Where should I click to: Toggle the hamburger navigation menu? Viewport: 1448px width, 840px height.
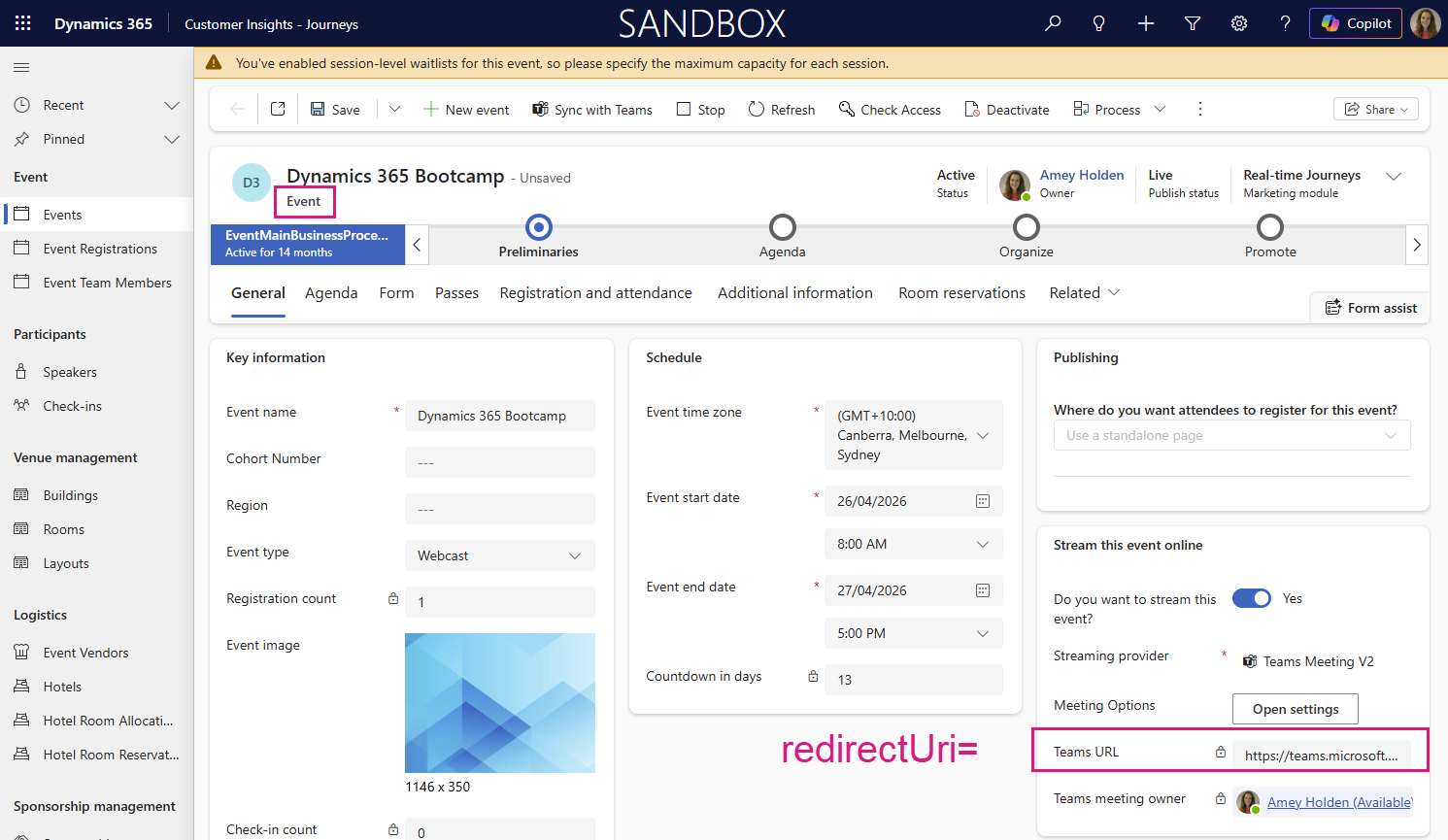click(21, 67)
